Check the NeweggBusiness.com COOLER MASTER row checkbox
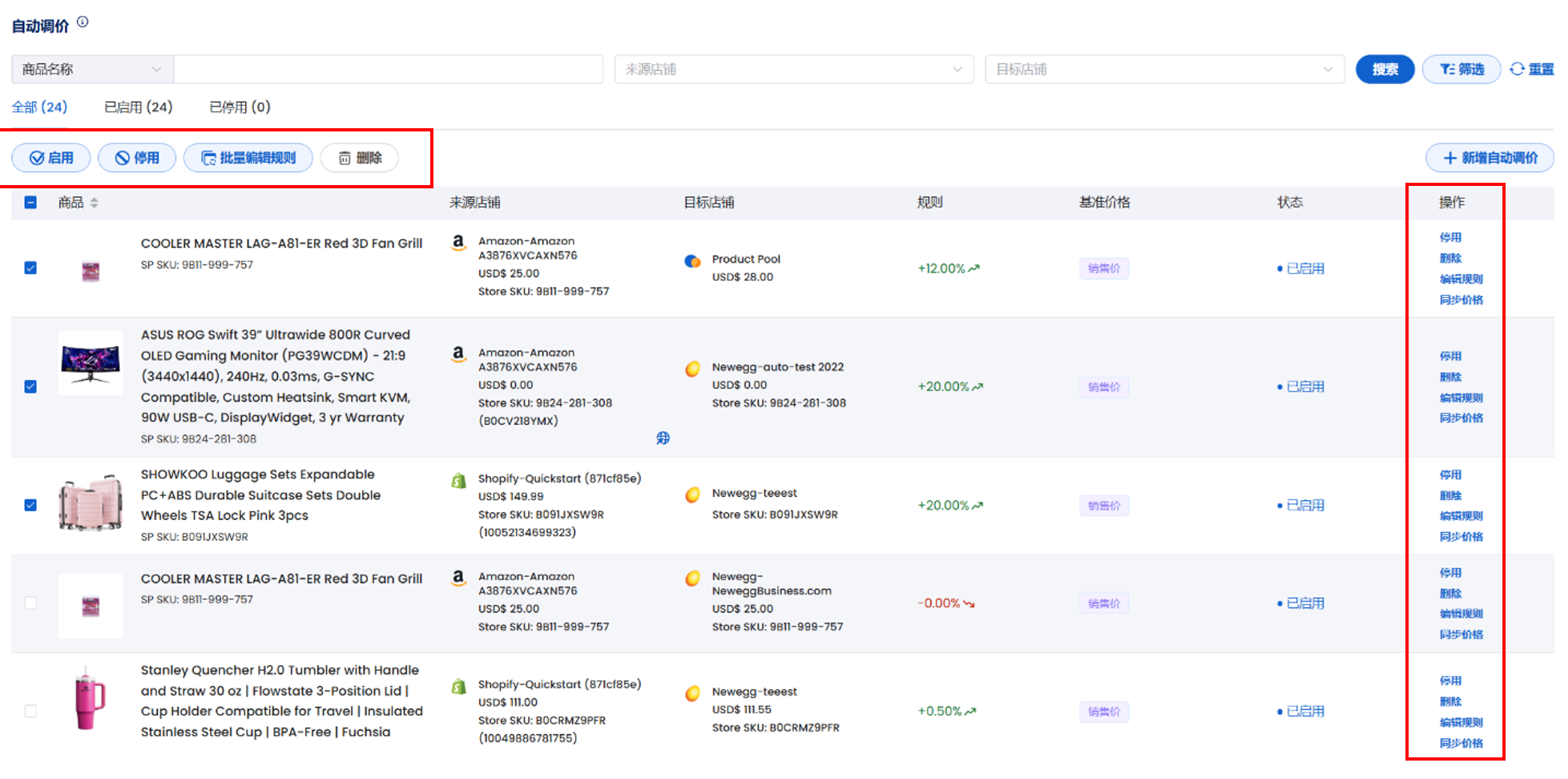Image resolution: width=1568 pixels, height=779 pixels. pos(30,603)
